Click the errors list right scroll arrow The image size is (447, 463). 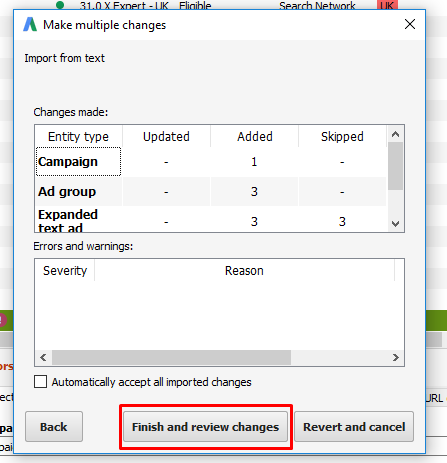396,357
